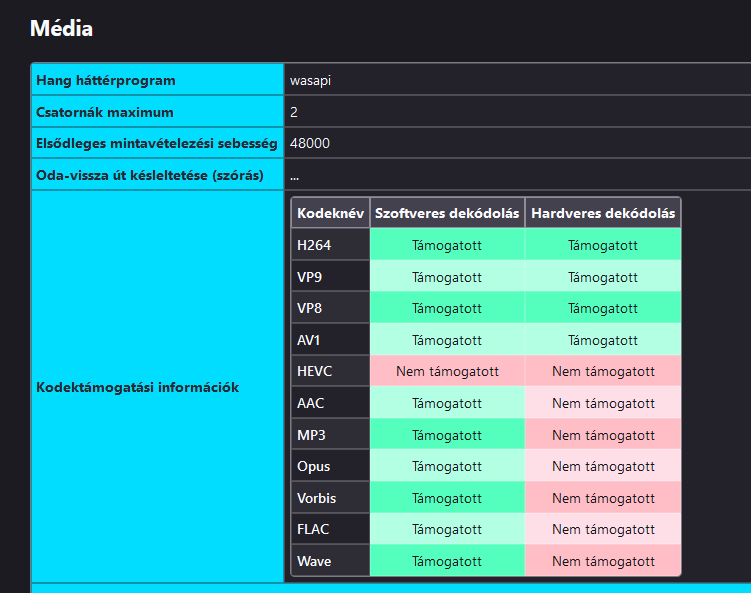This screenshot has height=593, width=751.
Task: Click VP9 software decoding Támogatott cell
Action: coord(447,276)
